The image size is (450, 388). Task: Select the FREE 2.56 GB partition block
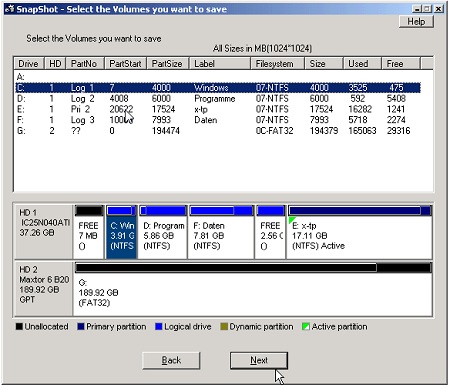[270, 232]
